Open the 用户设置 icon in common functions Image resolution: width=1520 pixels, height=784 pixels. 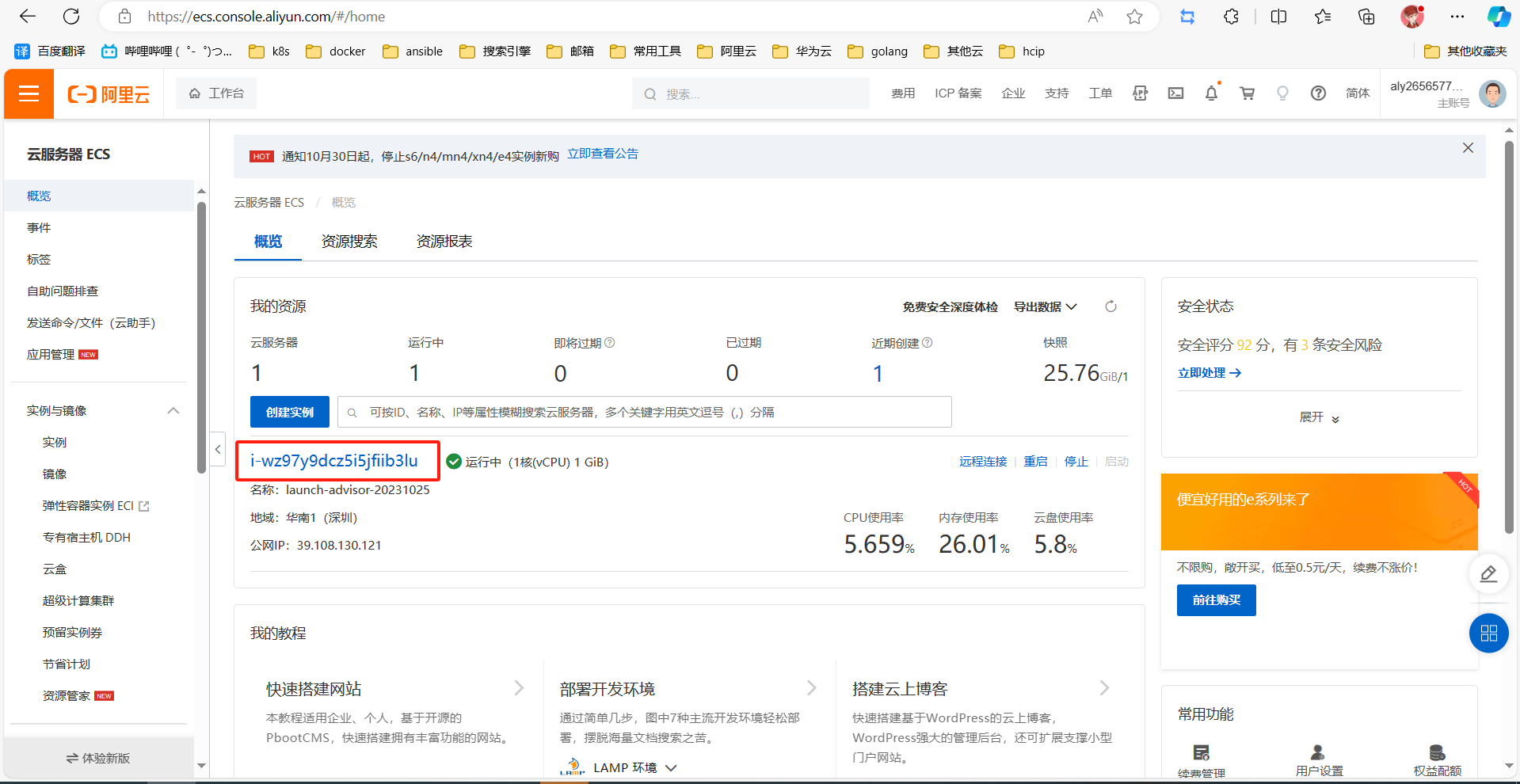(x=1318, y=752)
